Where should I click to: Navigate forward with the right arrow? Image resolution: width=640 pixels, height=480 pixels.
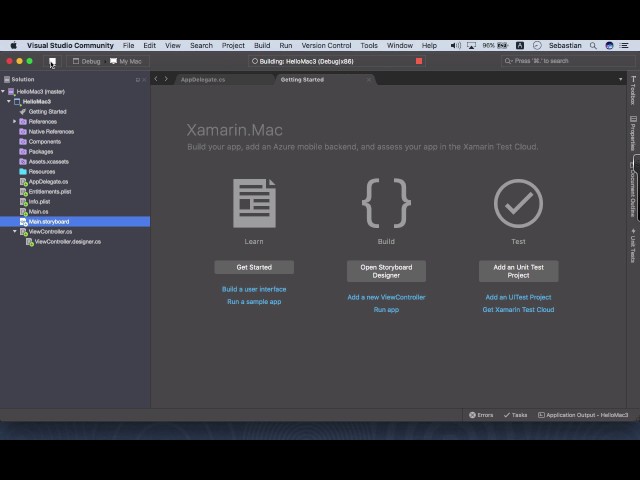pyautogui.click(x=166, y=79)
